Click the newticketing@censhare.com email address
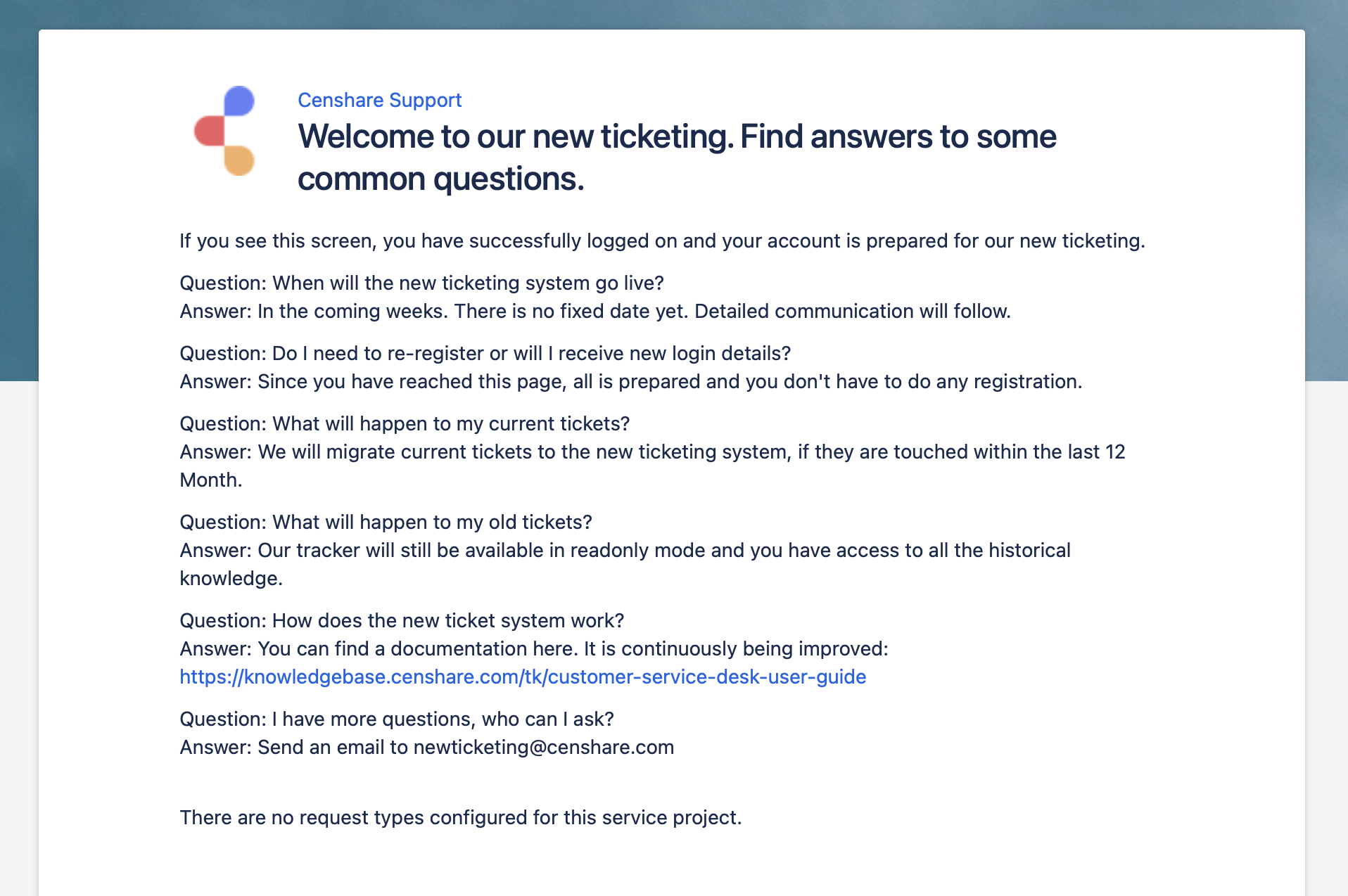 coord(543,747)
